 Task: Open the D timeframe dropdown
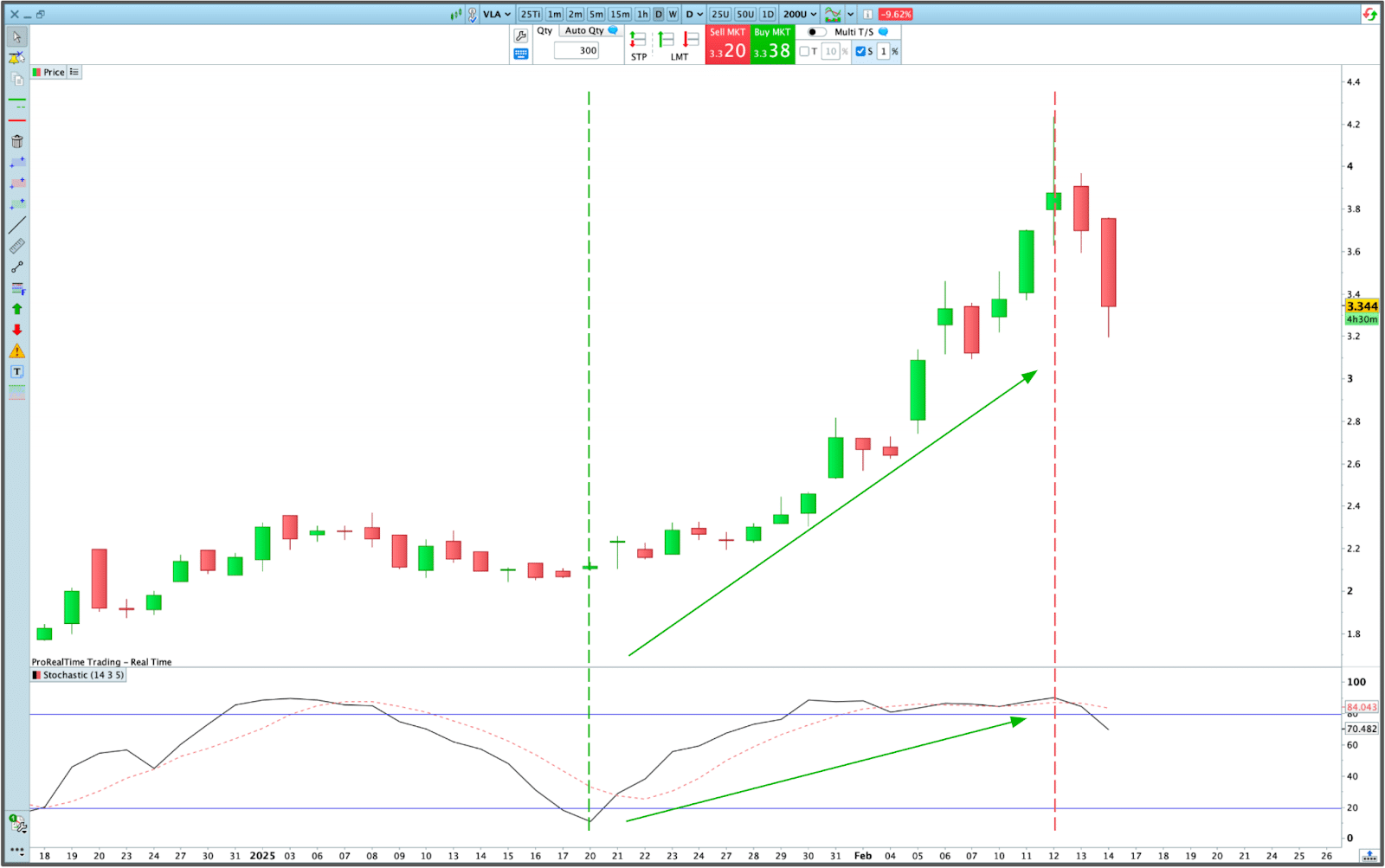point(694,14)
